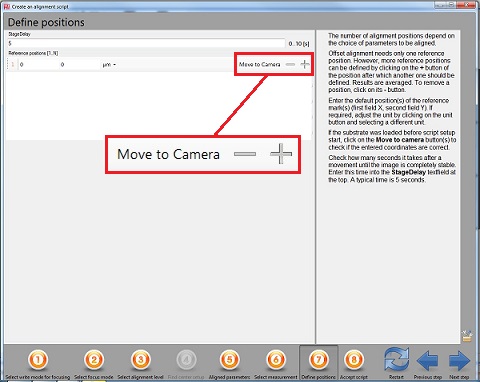Click the StageDelay text field
The height and width of the screenshot is (382, 480).
(x=146, y=43)
